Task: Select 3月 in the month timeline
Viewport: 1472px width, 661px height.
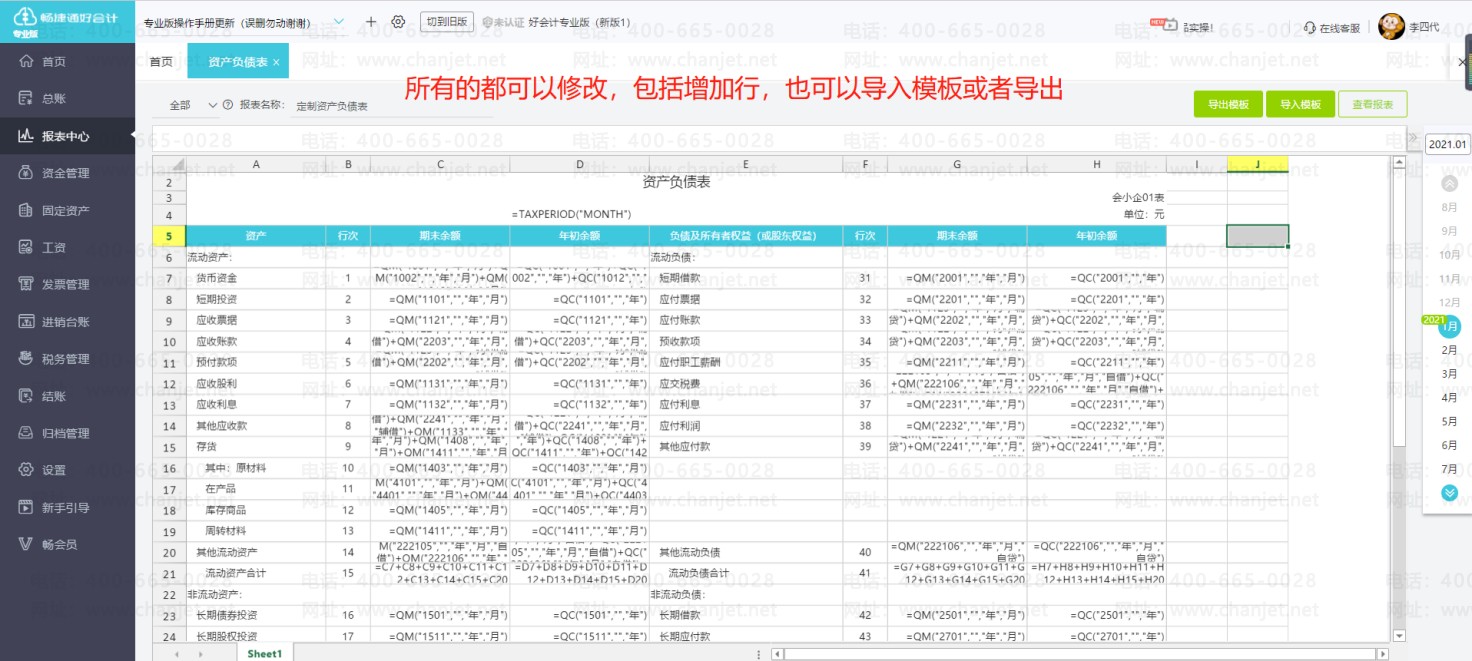Action: pos(1448,374)
